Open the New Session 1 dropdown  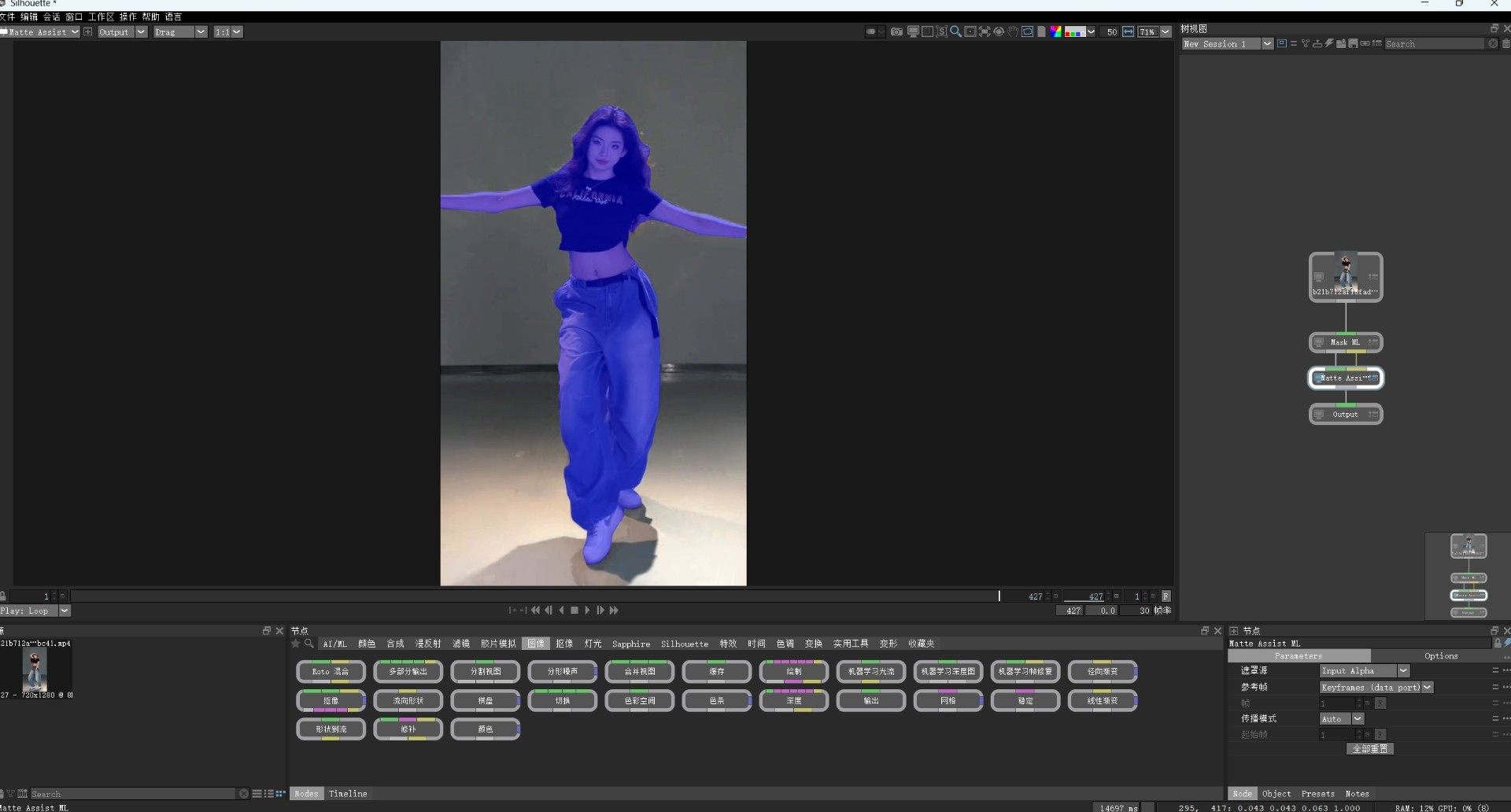click(x=1267, y=44)
